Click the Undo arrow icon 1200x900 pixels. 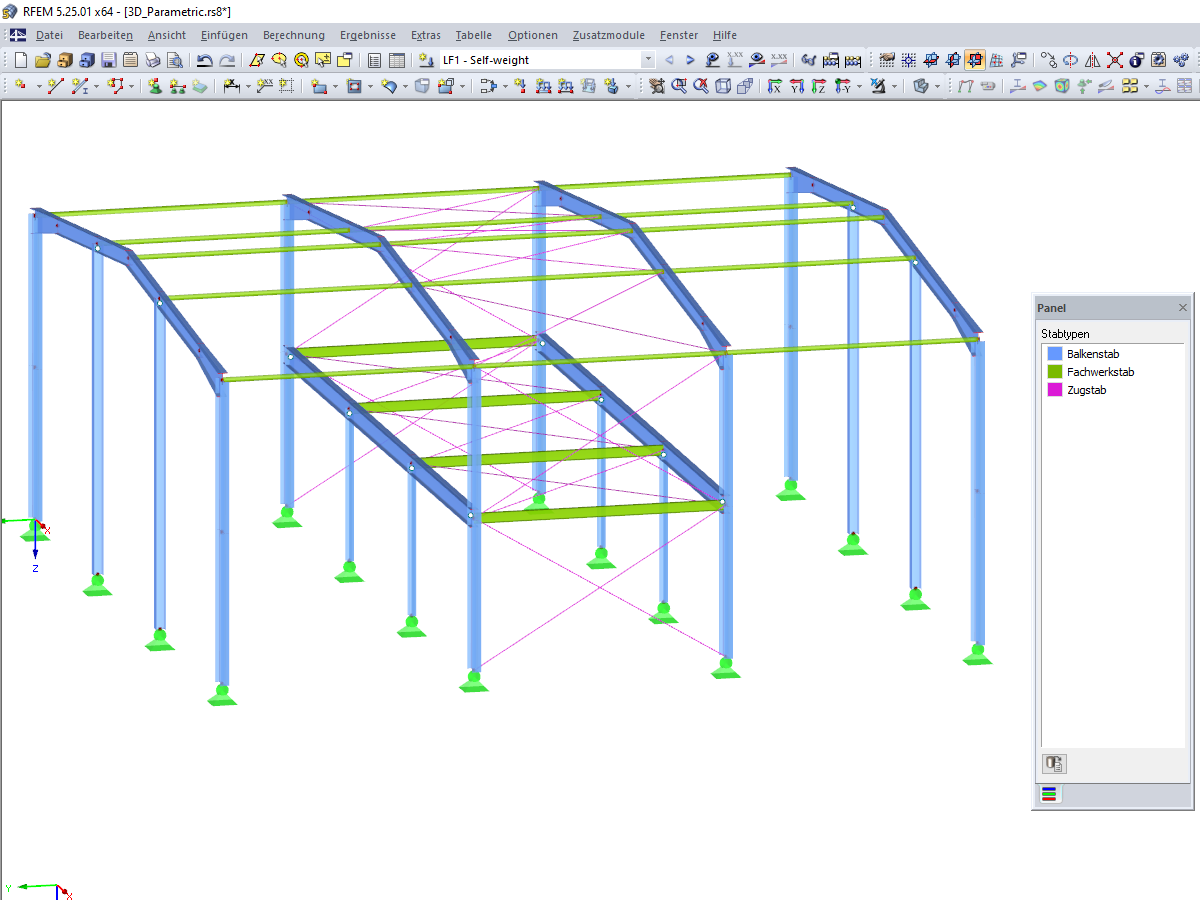click(x=204, y=60)
